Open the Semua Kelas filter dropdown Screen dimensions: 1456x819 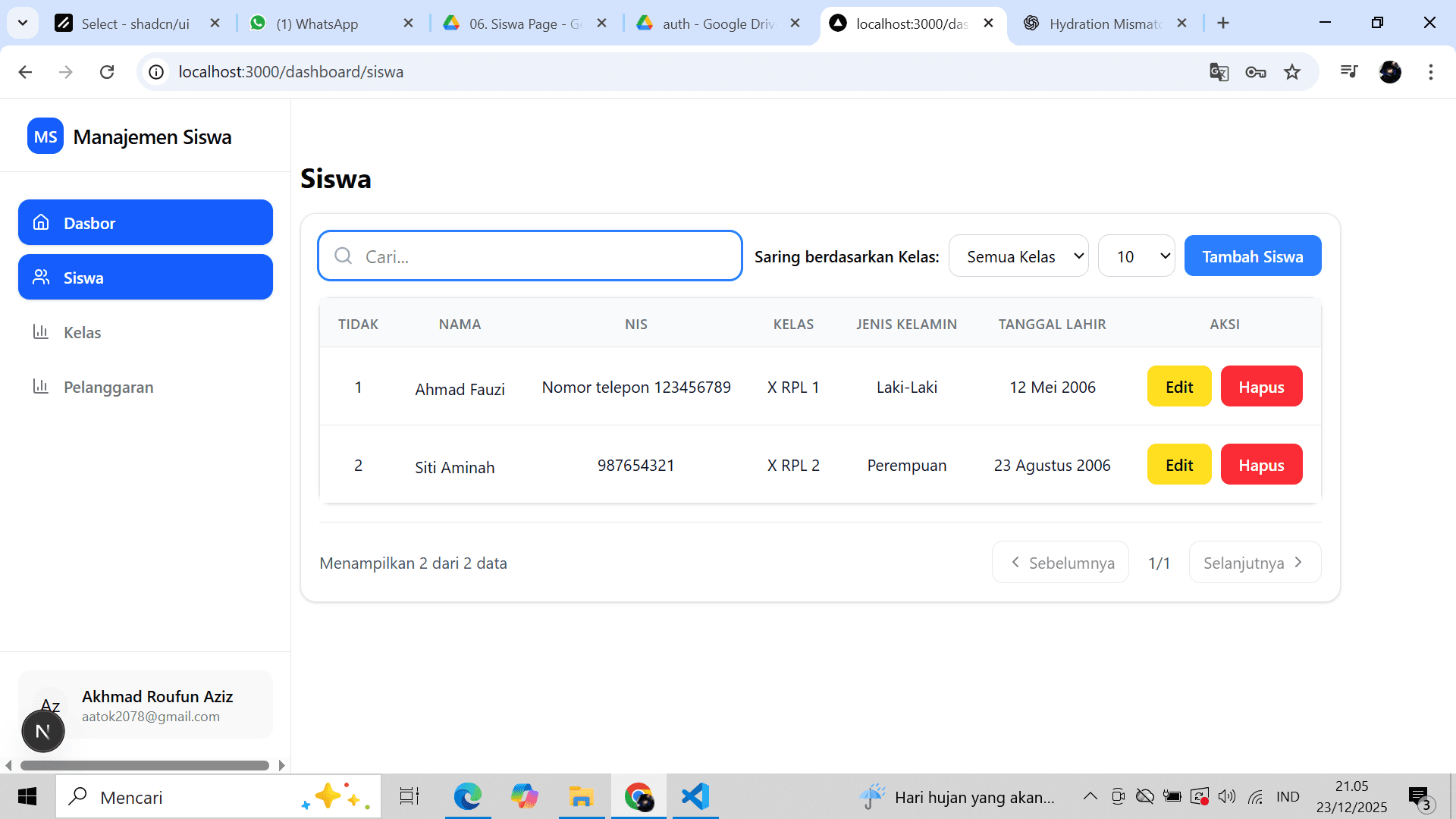pos(1018,256)
